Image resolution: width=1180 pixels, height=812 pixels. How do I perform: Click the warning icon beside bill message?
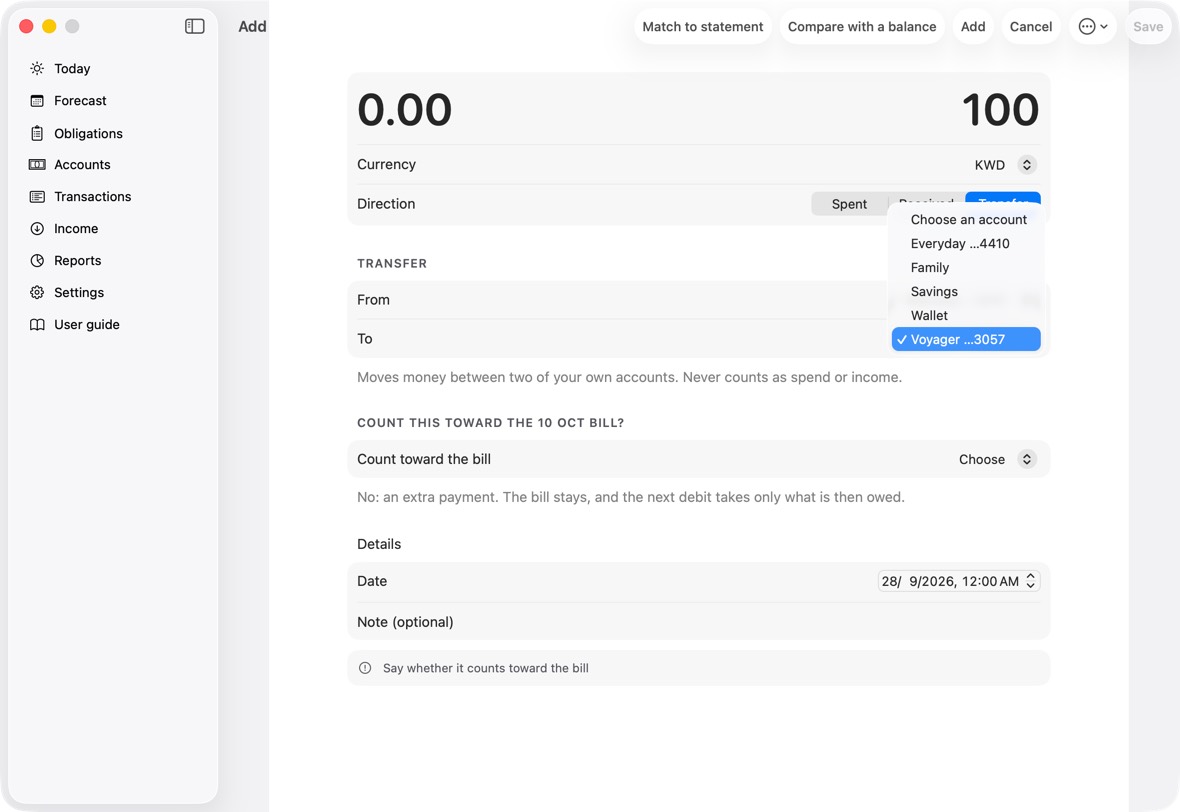pyautogui.click(x=365, y=668)
